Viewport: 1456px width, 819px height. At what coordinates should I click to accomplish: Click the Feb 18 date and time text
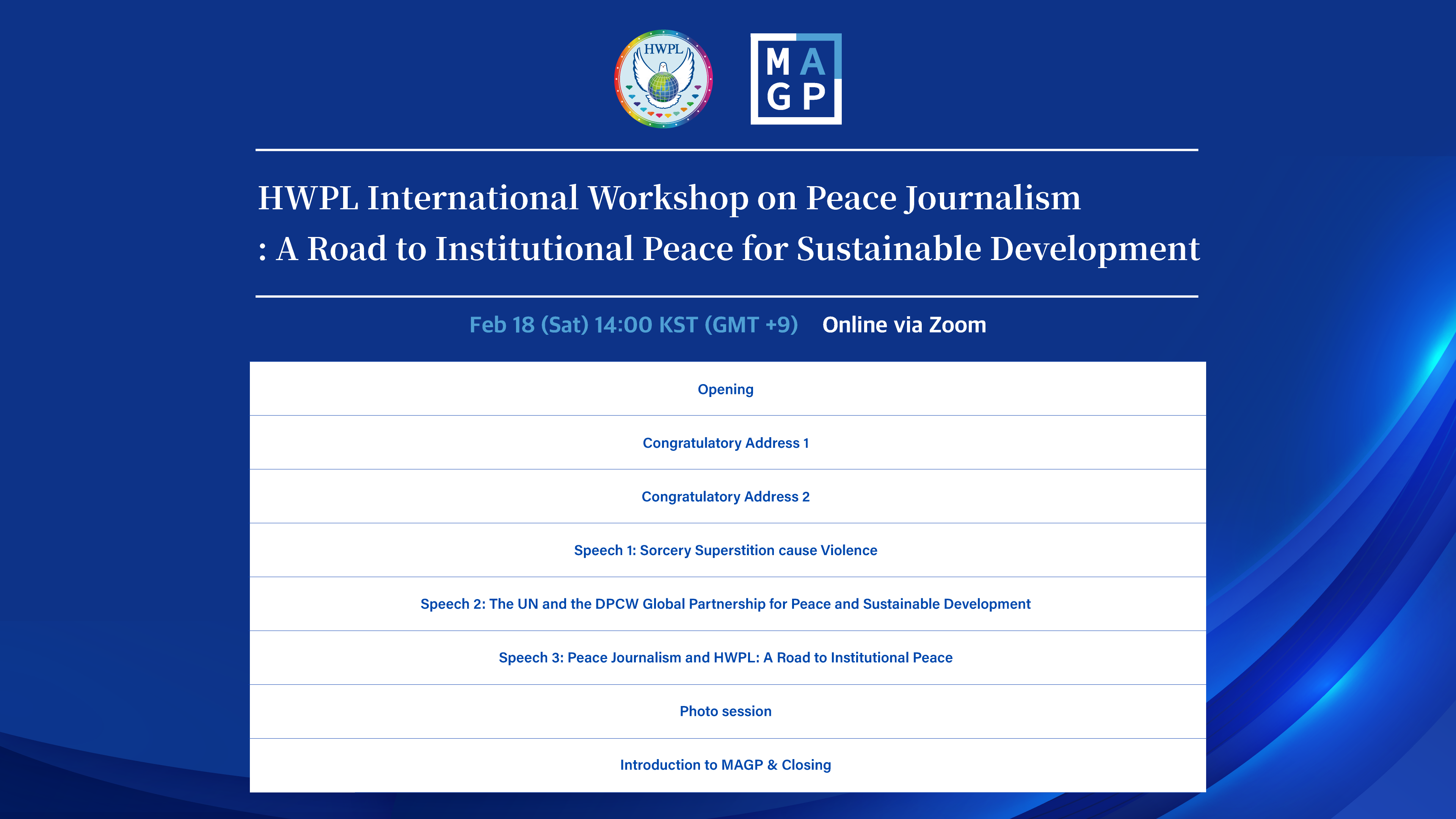[633, 325]
